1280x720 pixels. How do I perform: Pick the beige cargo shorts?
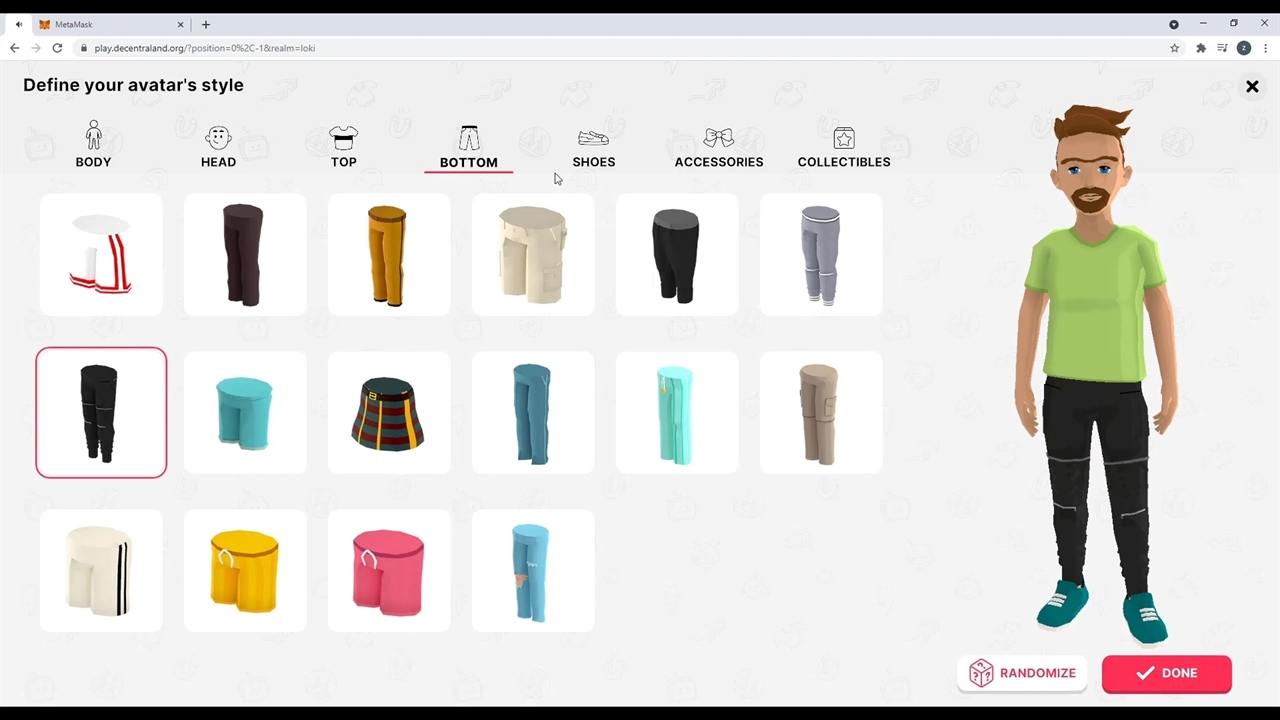(x=533, y=255)
